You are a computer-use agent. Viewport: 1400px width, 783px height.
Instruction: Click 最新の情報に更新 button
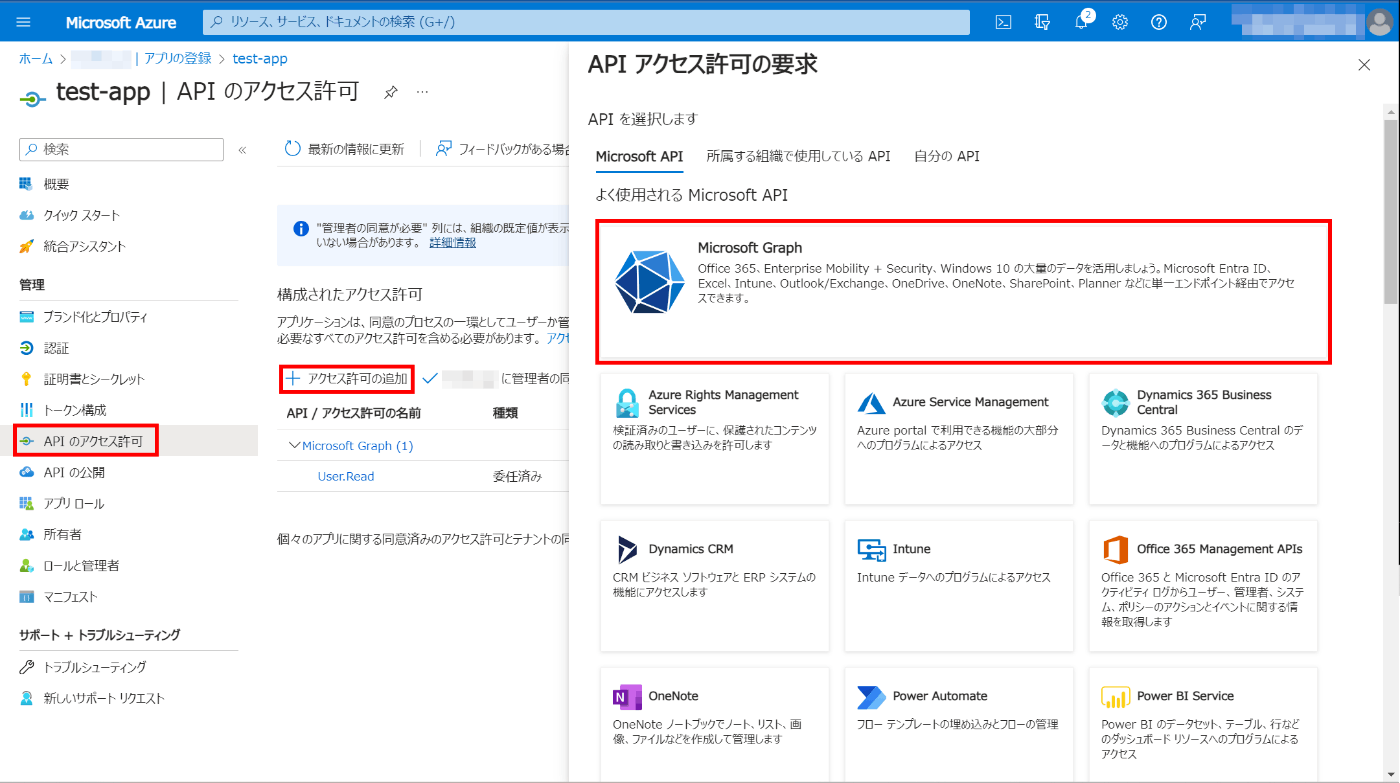tap(344, 149)
